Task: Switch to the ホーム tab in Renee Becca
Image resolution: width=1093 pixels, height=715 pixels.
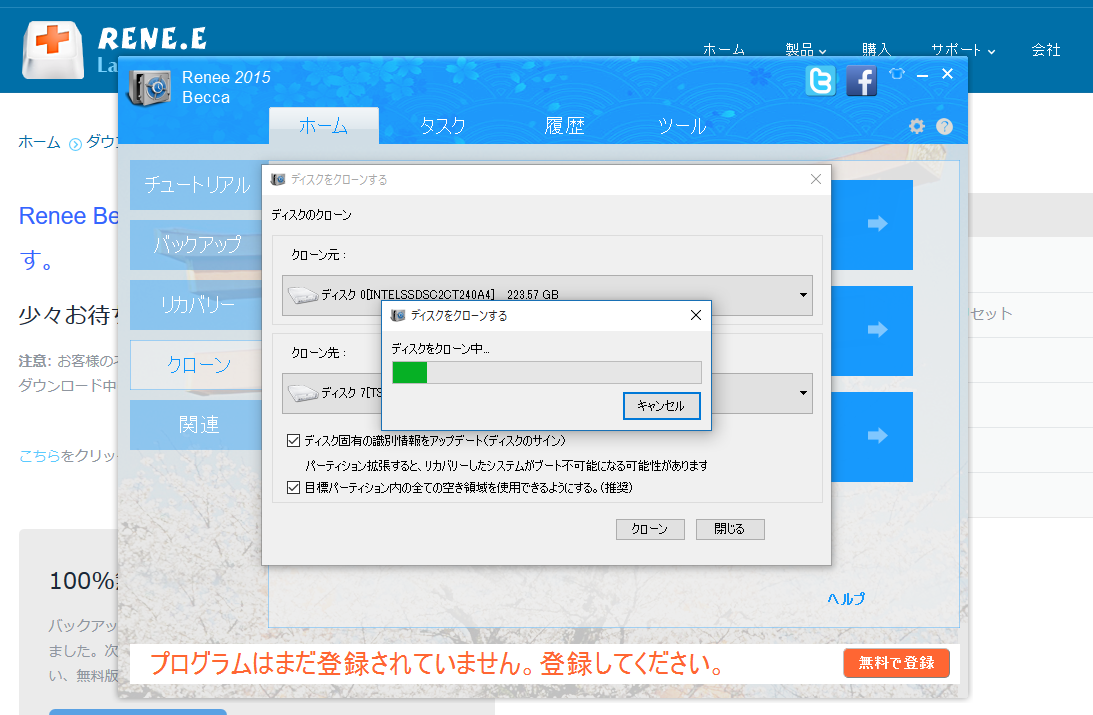Action: coord(323,125)
